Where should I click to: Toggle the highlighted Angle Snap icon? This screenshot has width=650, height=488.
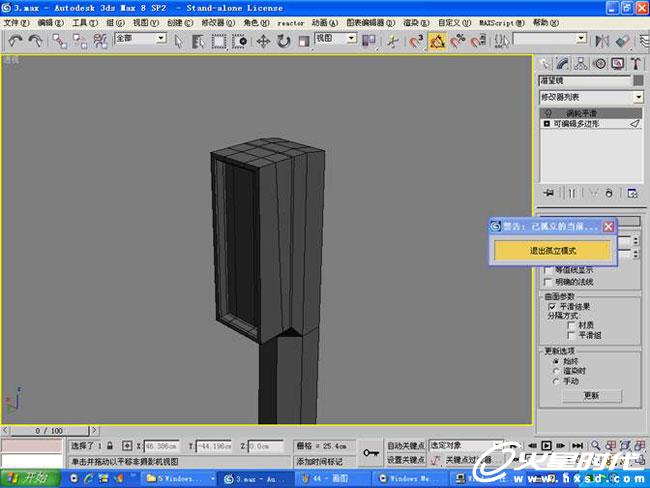(437, 41)
